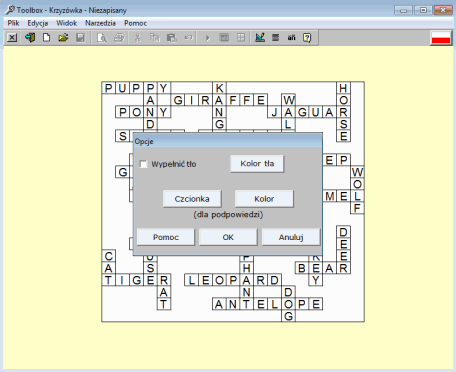Click the Czcionka button
This screenshot has width=456, height=372.
192,199
